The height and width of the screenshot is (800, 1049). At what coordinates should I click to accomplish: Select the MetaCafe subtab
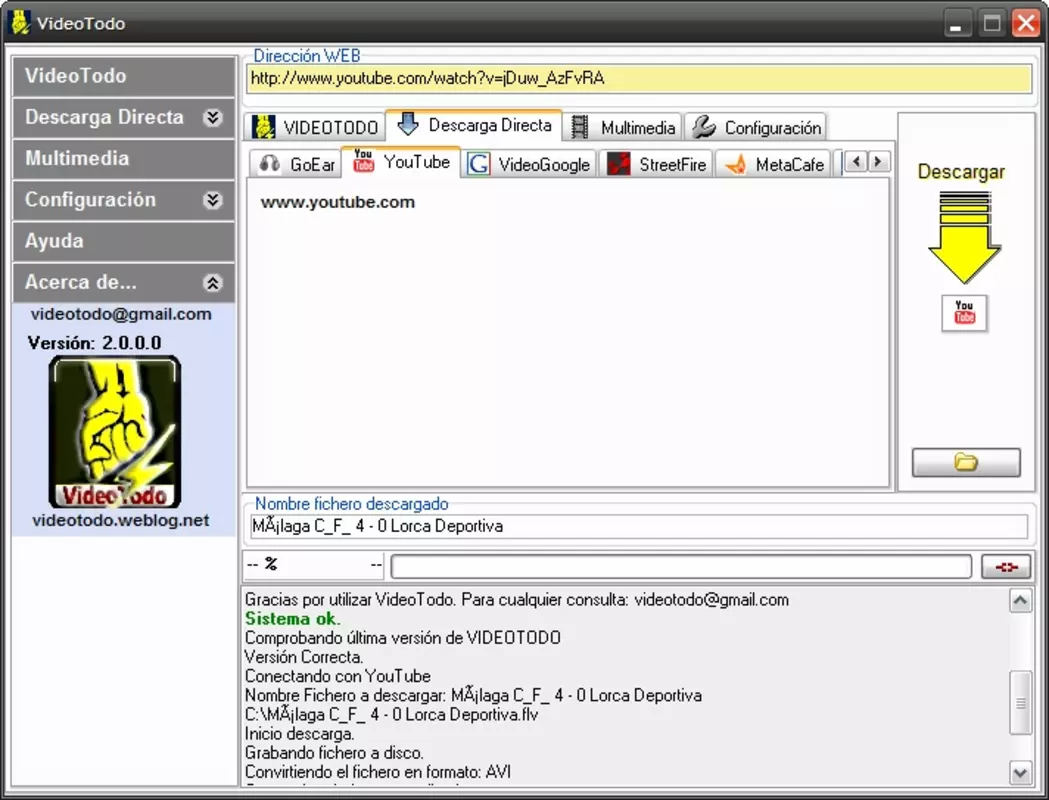point(773,164)
